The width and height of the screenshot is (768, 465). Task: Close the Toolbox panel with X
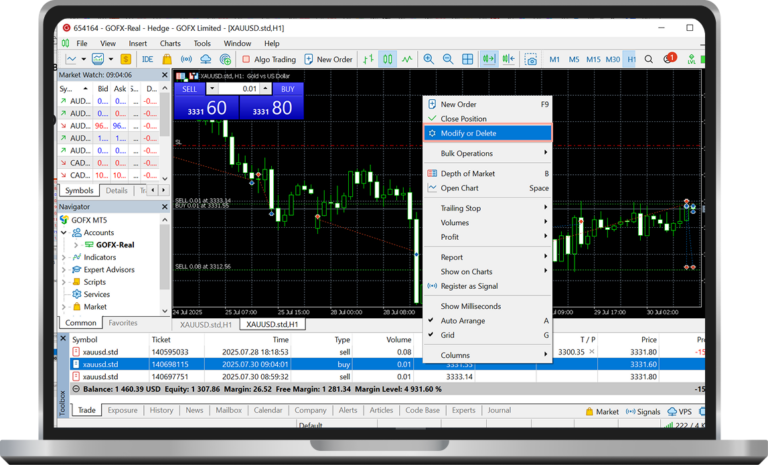tap(63, 338)
